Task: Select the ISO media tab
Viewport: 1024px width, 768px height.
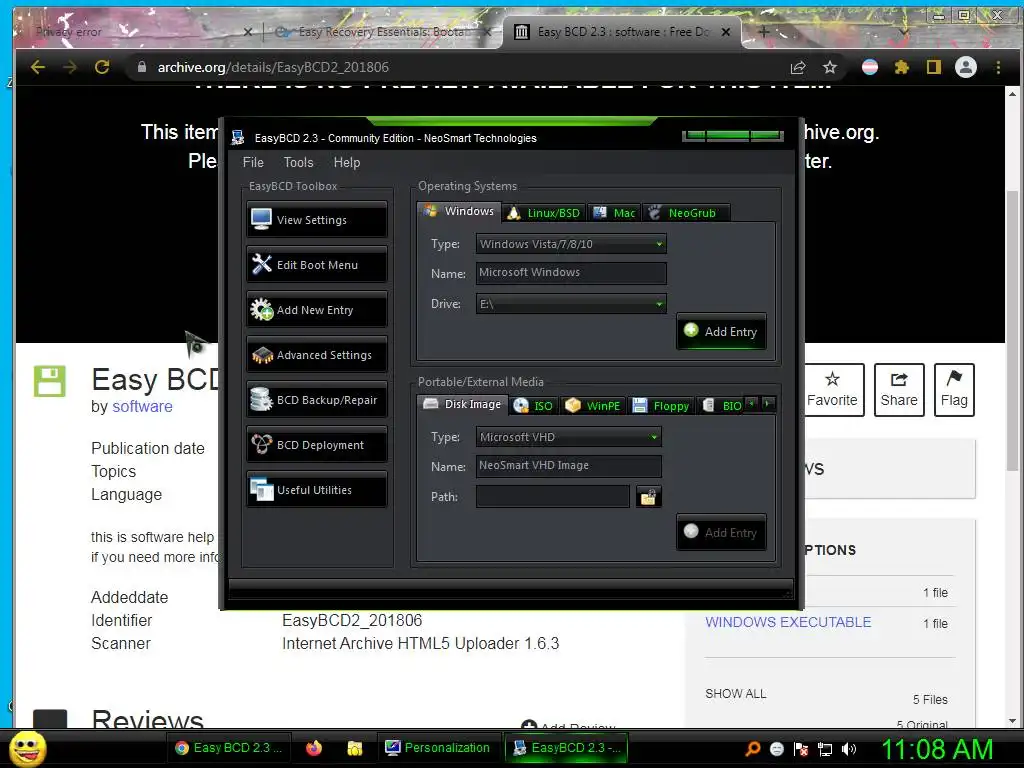Action: point(534,406)
